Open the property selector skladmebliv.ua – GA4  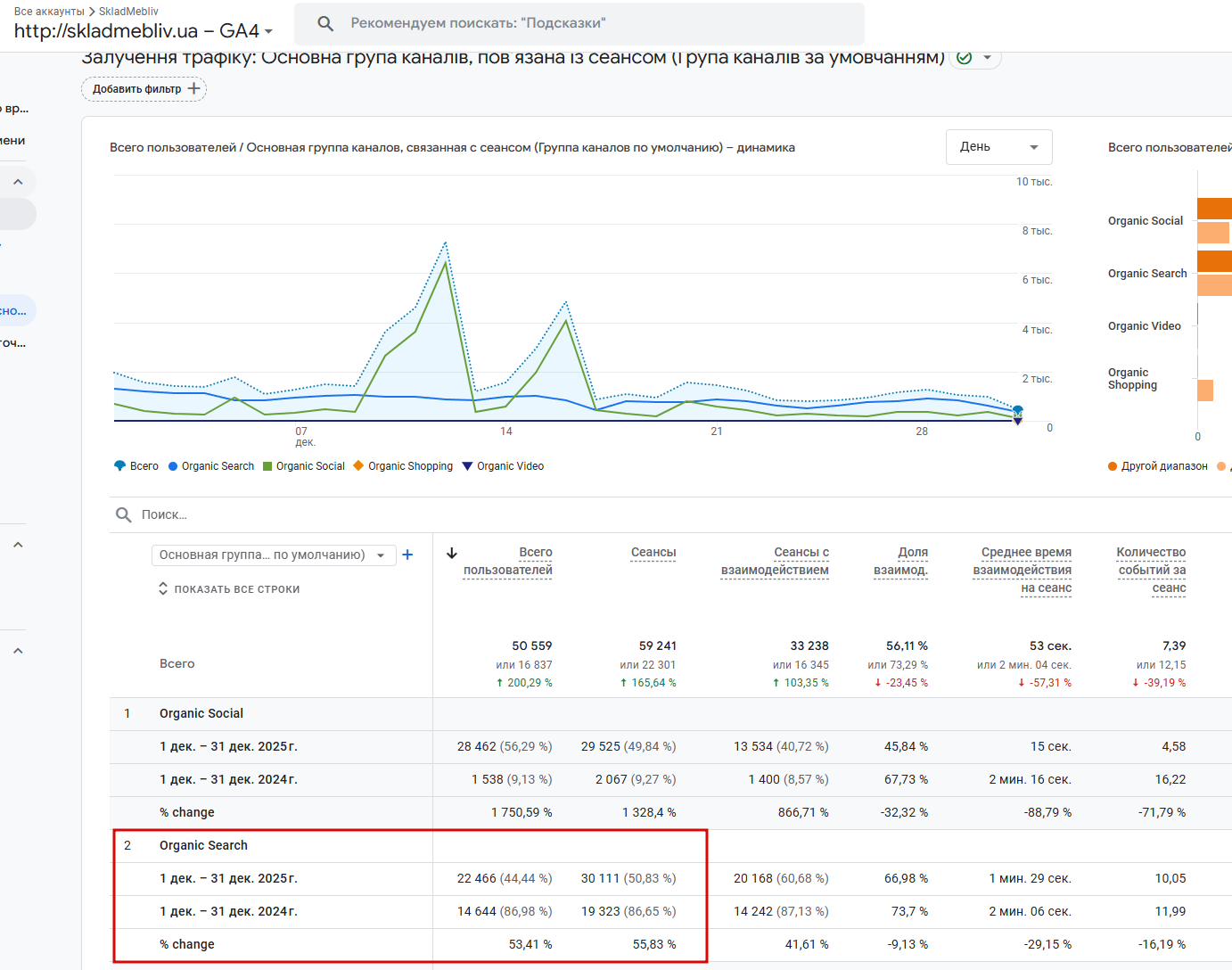point(143,31)
